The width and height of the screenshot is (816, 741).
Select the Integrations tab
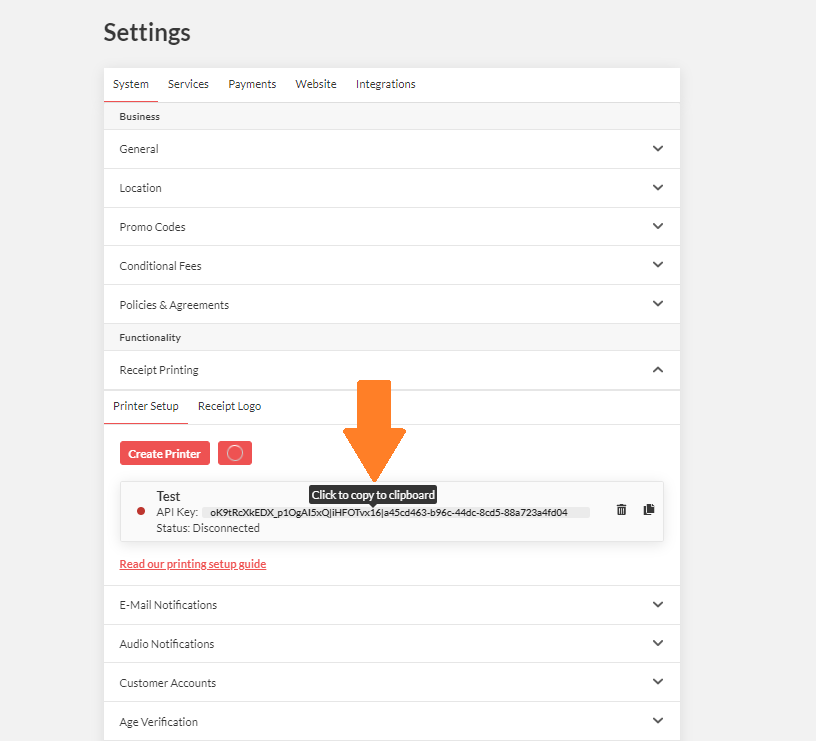(385, 84)
